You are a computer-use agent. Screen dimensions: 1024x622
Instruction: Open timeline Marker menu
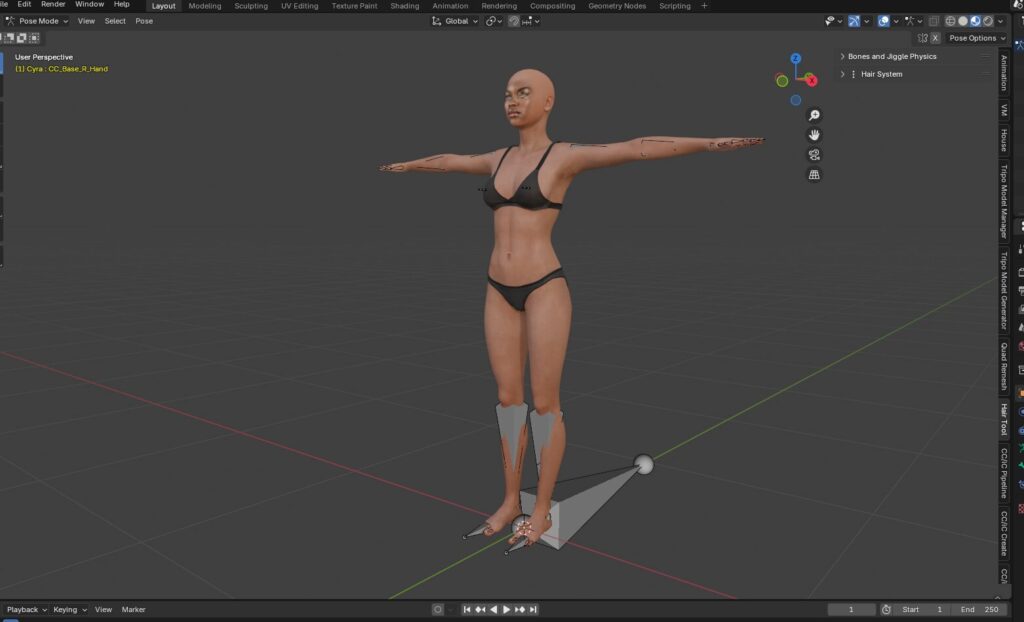[133, 610]
